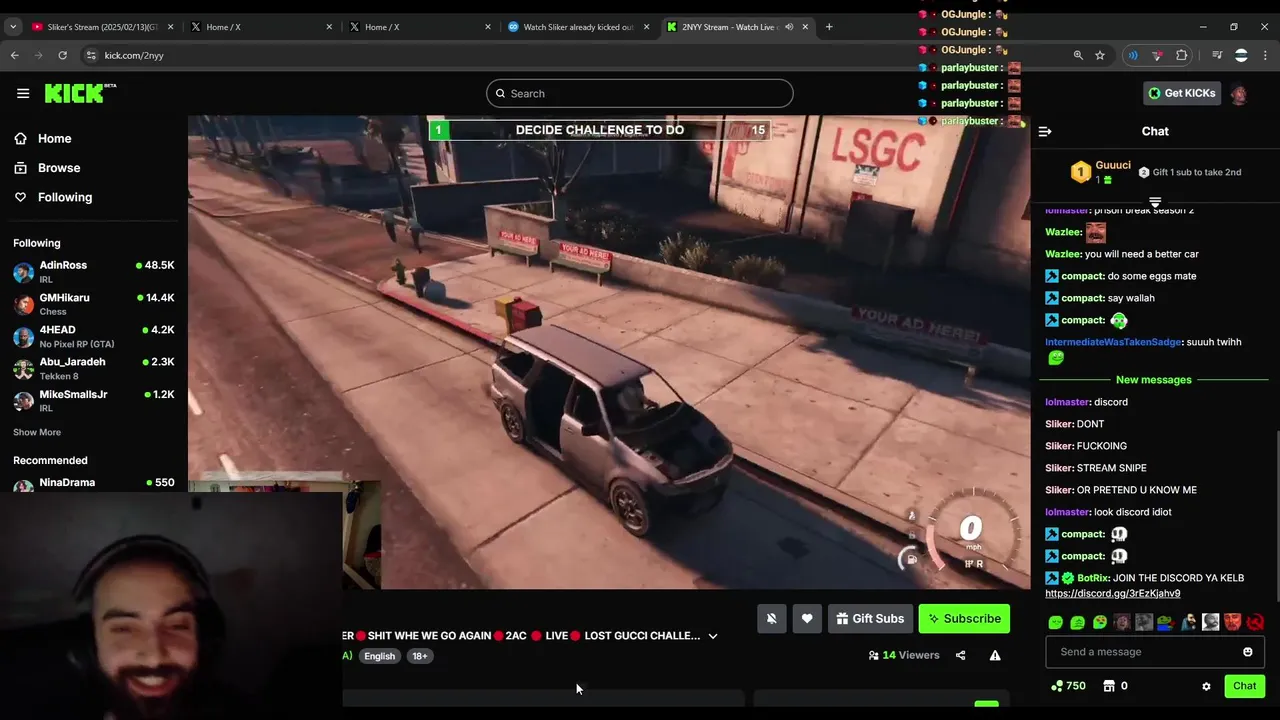Viewport: 1280px width, 720px height.
Task: Click the Browse icon in sidebar
Action: [x=20, y=168]
